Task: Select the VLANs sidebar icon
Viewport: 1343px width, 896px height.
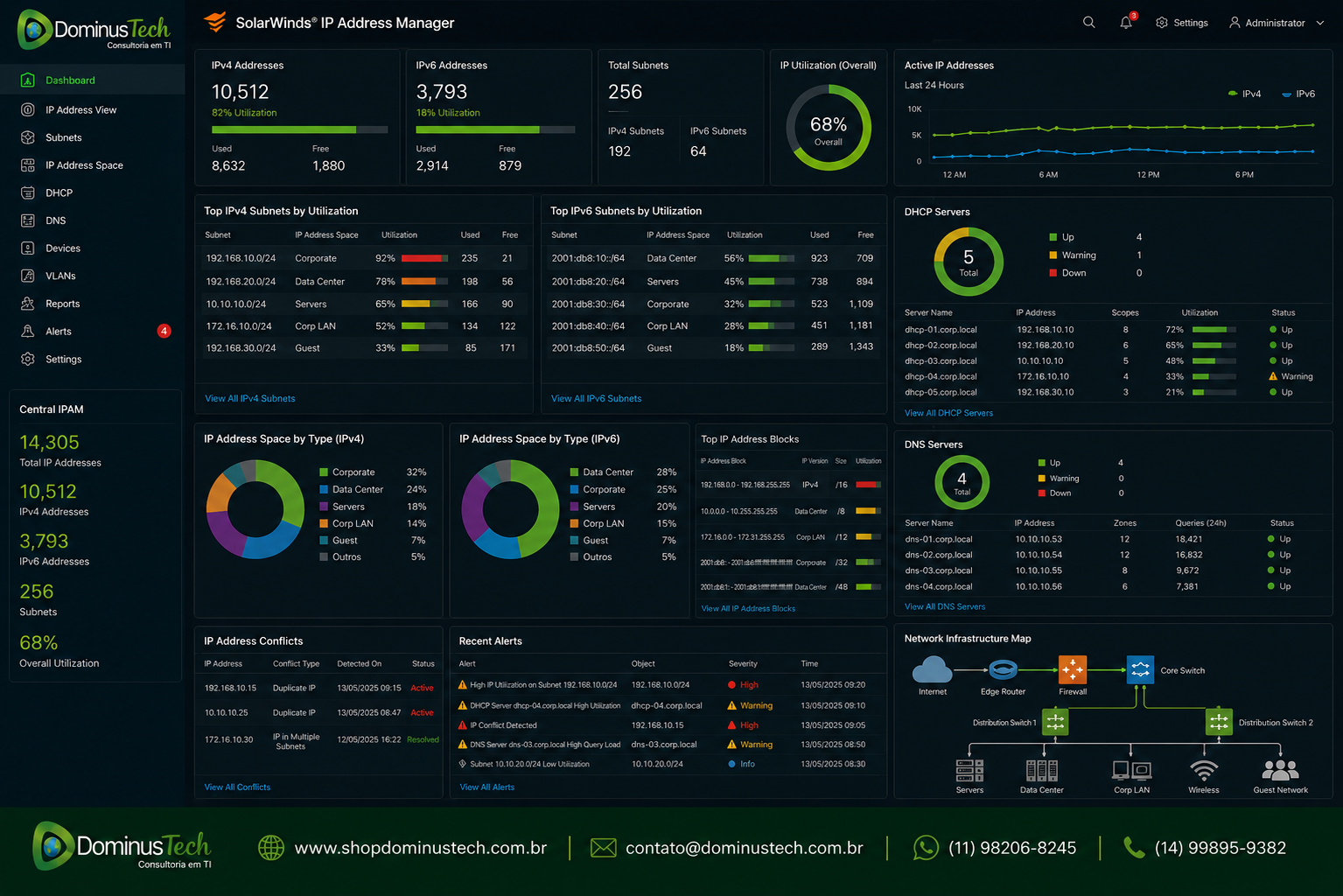Action: [28, 276]
